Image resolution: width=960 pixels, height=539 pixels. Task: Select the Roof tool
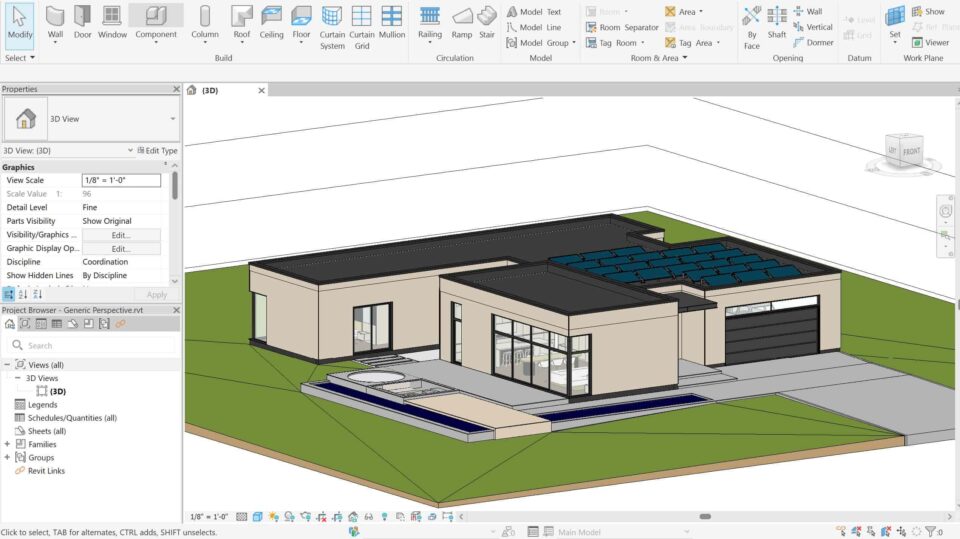[242, 22]
